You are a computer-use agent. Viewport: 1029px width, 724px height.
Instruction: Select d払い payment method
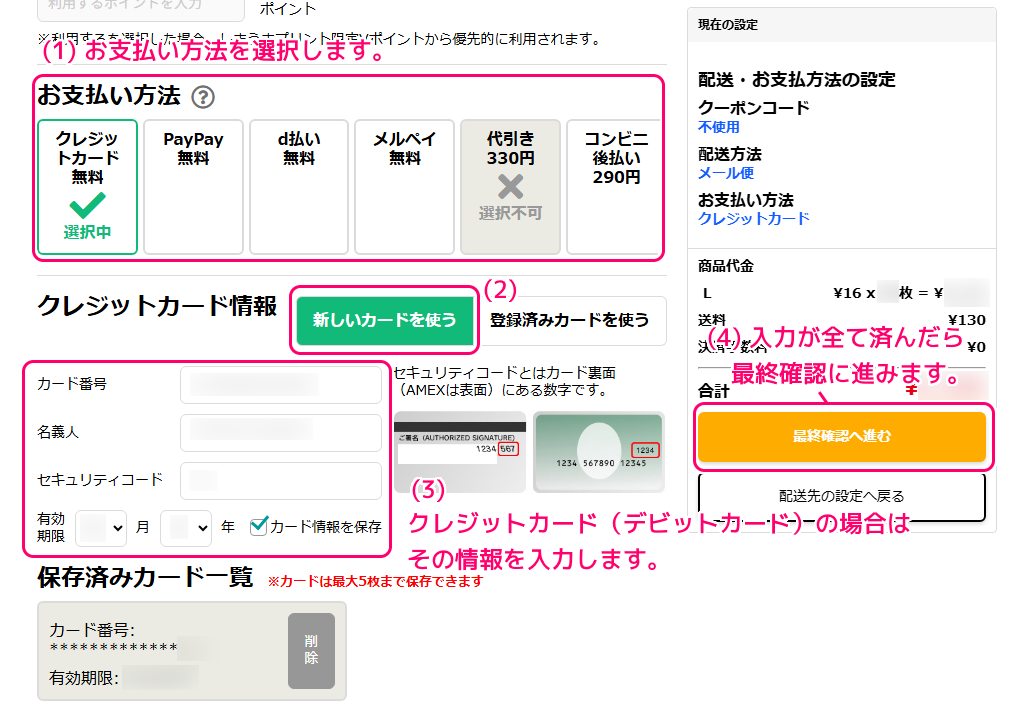299,187
